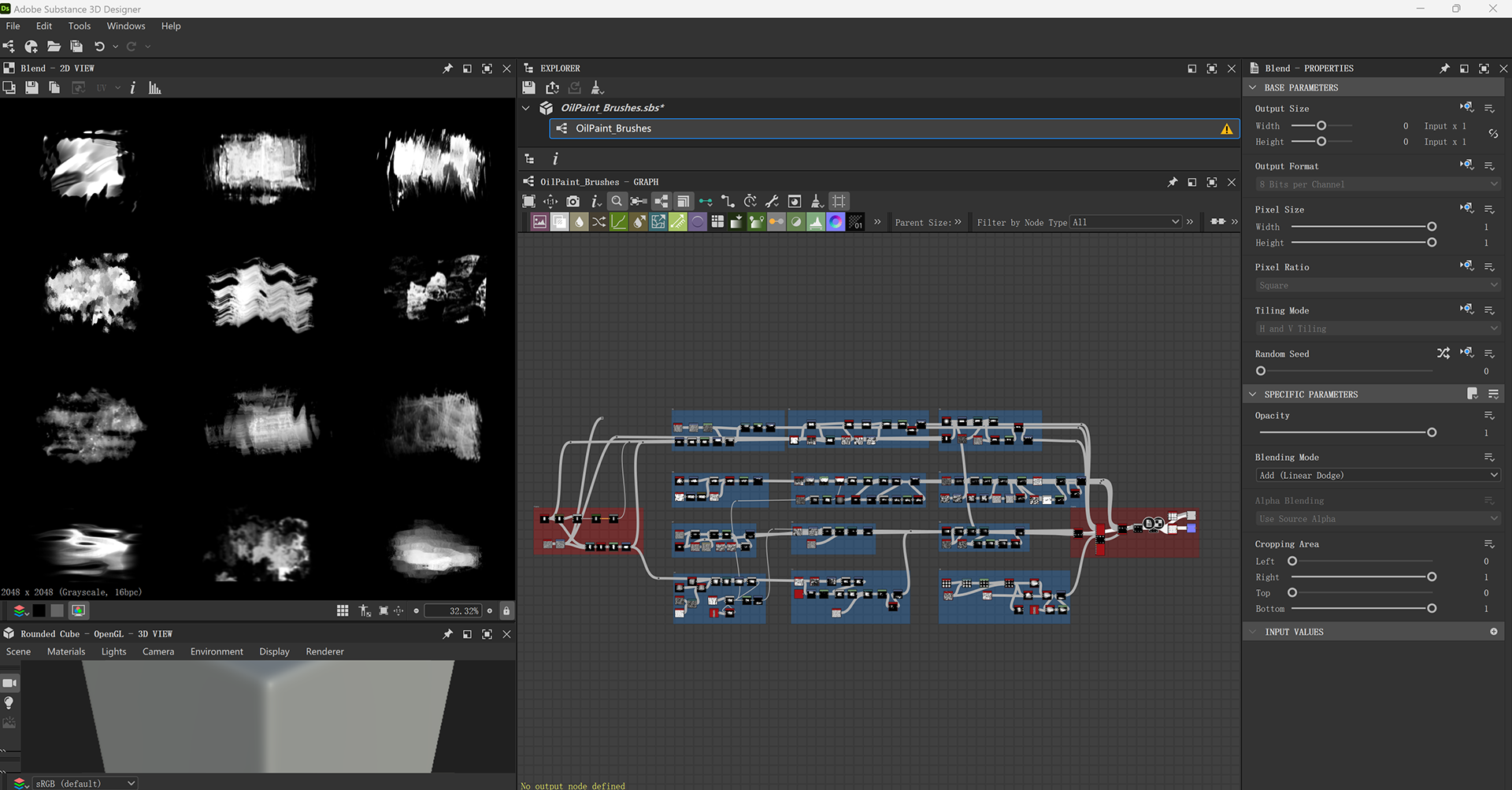Open the Tools menu
Image resolution: width=1512 pixels, height=790 pixels.
(x=79, y=26)
